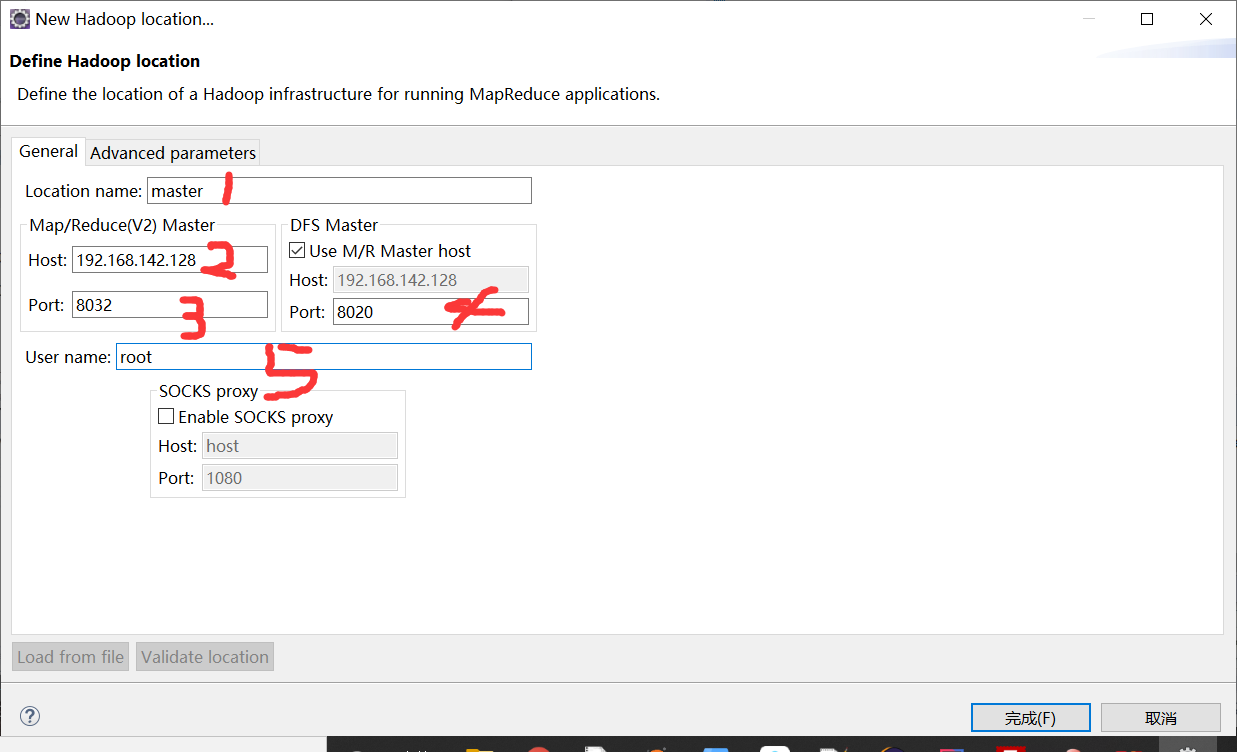Select the Map/Reduce Master Host field
This screenshot has width=1237, height=752.
point(169,259)
